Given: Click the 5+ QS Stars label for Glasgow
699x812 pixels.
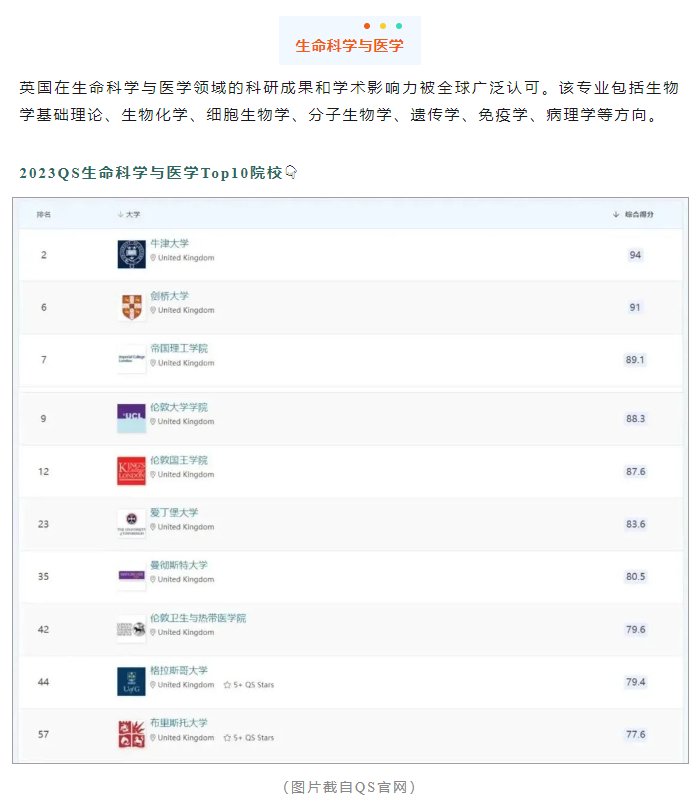Looking at the screenshot, I should [254, 685].
